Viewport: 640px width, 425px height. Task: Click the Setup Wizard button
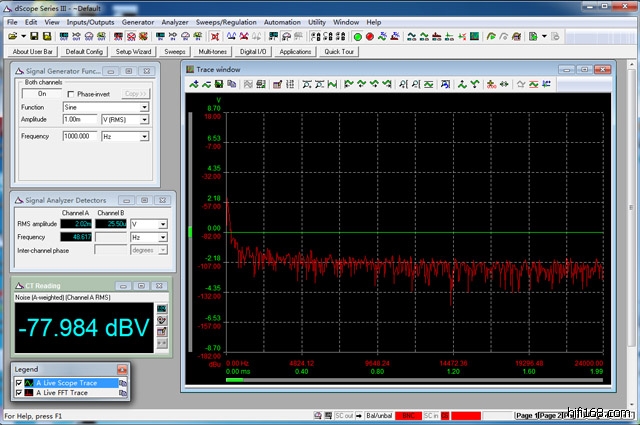click(x=133, y=51)
